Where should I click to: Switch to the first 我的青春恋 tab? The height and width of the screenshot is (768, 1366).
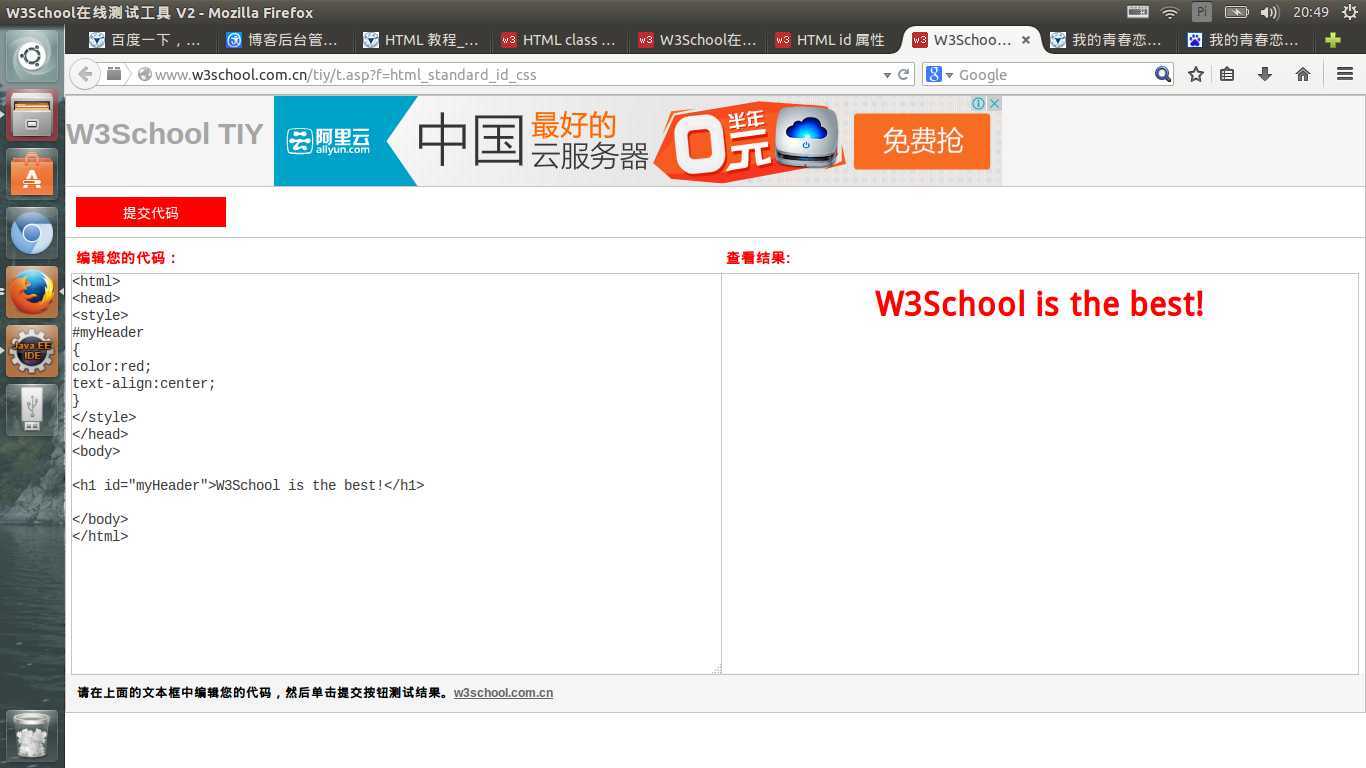tap(1107, 40)
